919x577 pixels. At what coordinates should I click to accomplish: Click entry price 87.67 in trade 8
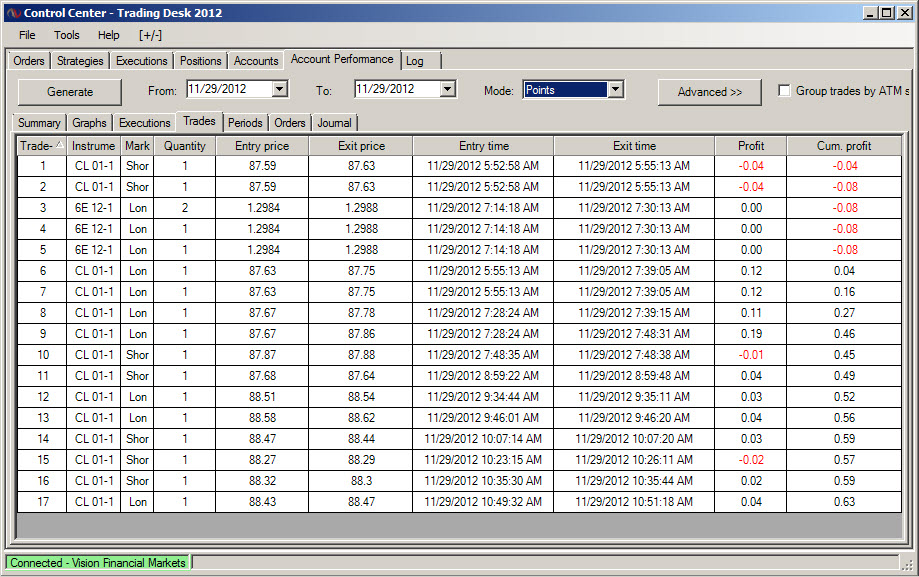click(x=262, y=313)
